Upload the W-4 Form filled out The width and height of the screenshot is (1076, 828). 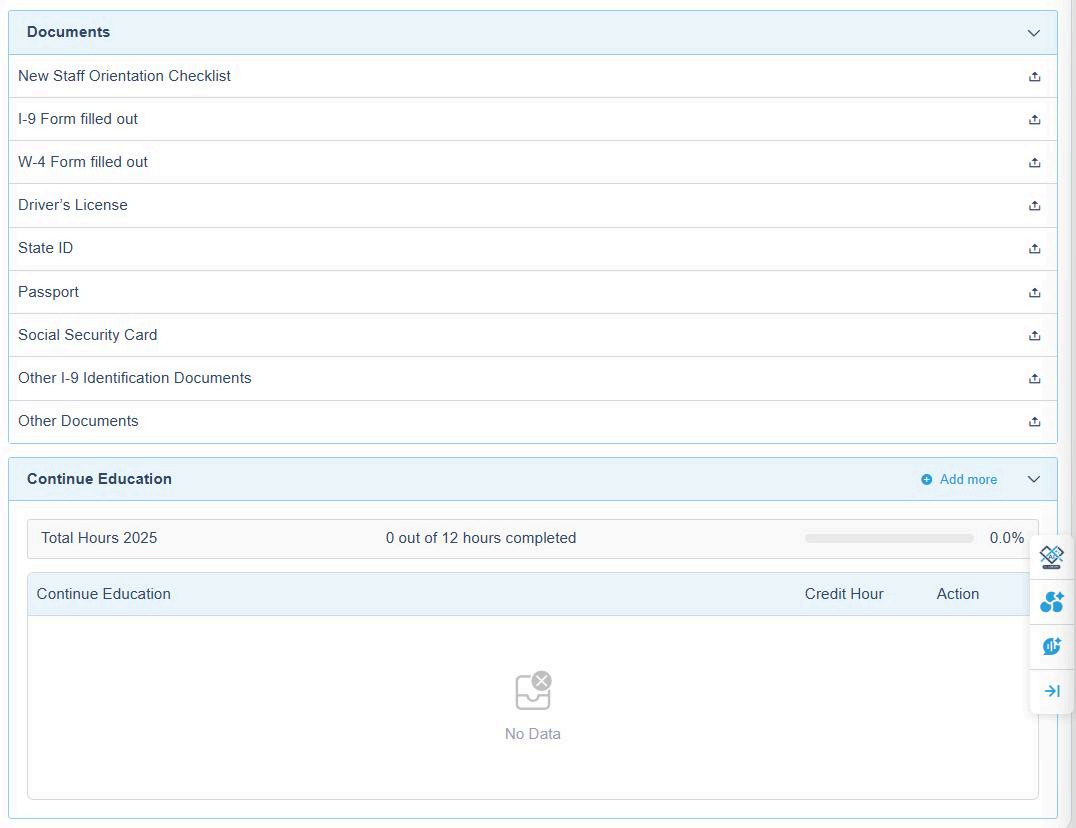1034,163
